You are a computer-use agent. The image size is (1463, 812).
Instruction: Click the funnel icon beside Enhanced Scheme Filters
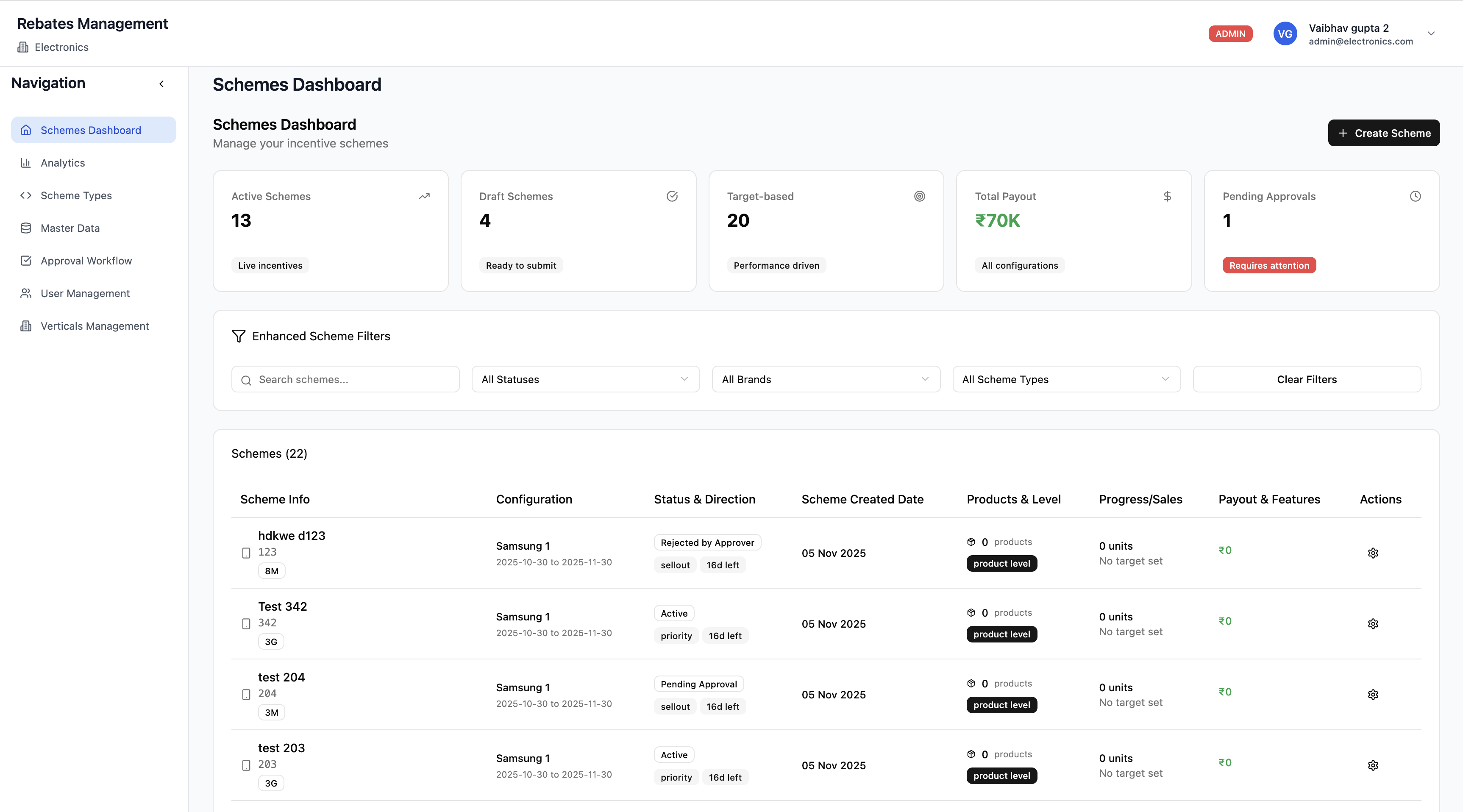coord(238,336)
